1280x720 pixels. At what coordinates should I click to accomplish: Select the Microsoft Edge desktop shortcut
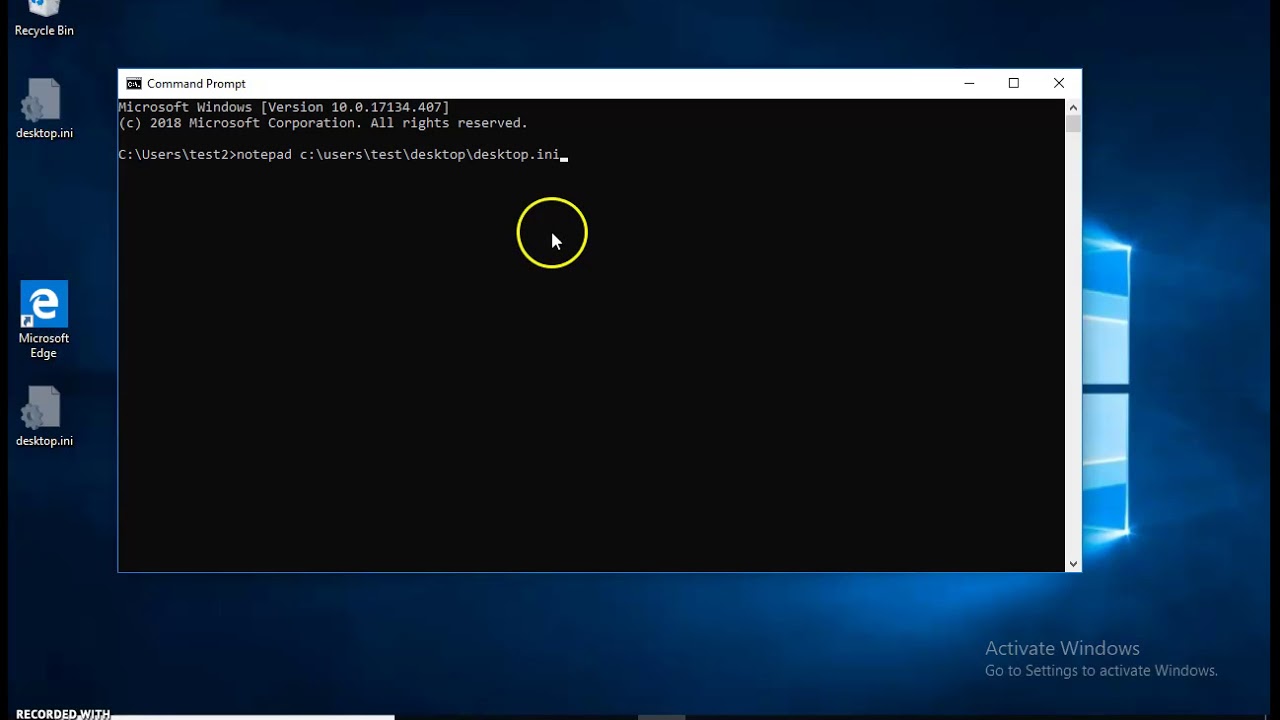(44, 320)
